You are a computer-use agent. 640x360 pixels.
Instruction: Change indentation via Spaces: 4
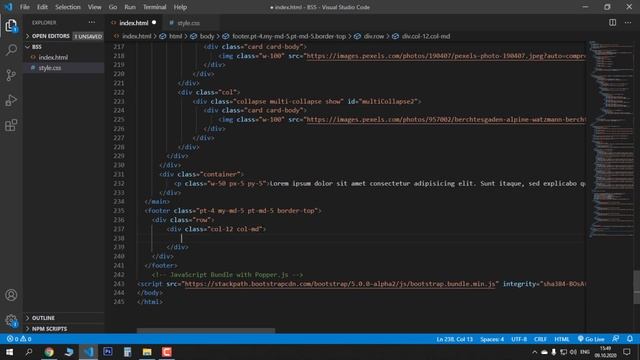492,339
